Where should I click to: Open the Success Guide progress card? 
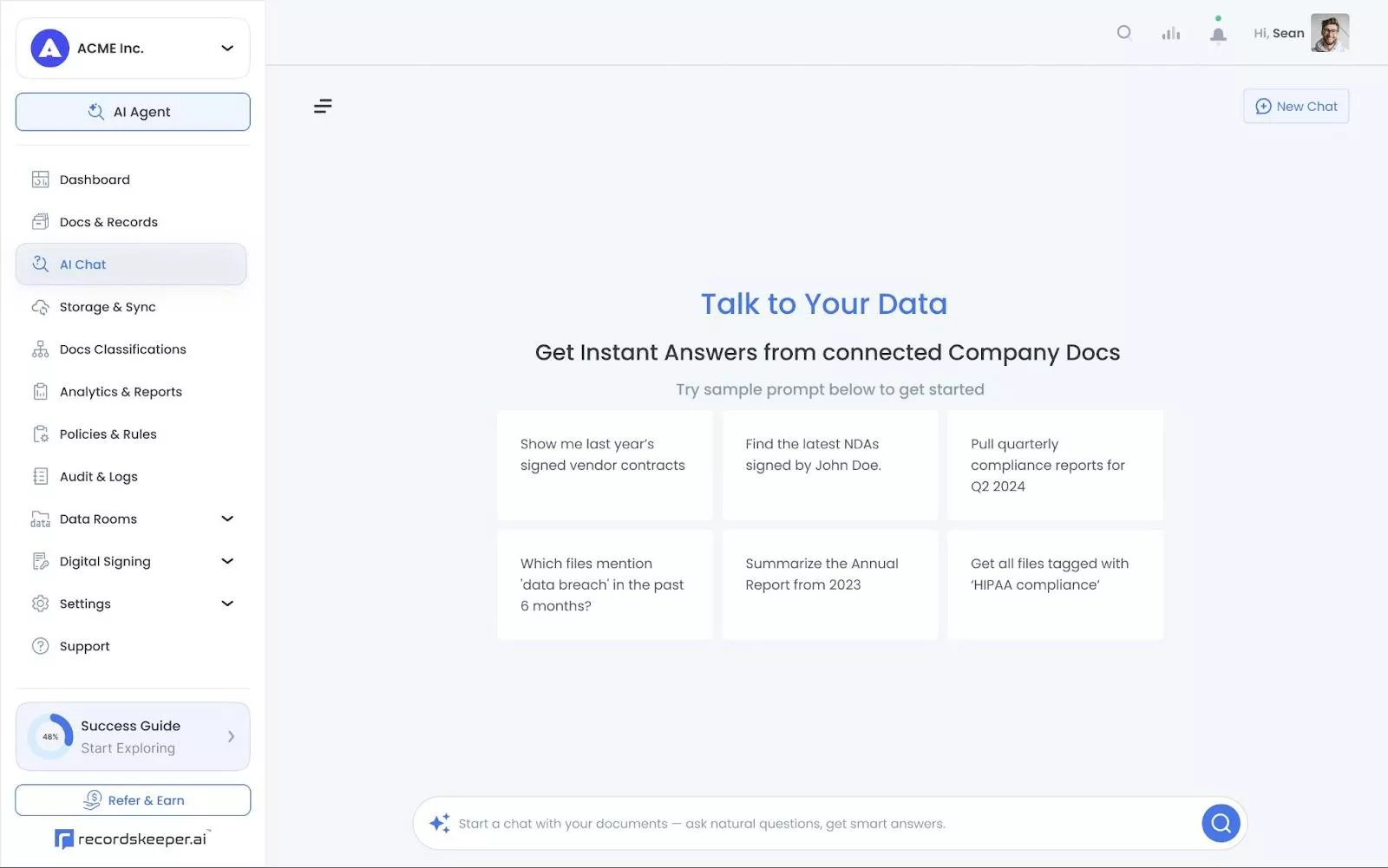(x=133, y=736)
